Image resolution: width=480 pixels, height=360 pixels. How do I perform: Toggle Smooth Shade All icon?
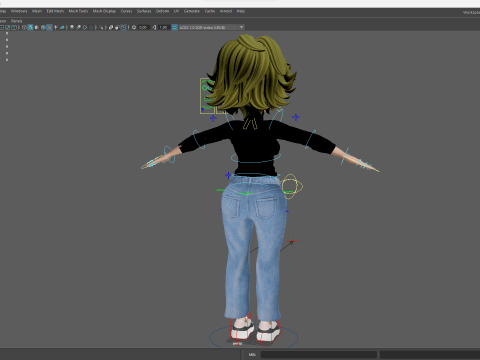(x=30, y=27)
